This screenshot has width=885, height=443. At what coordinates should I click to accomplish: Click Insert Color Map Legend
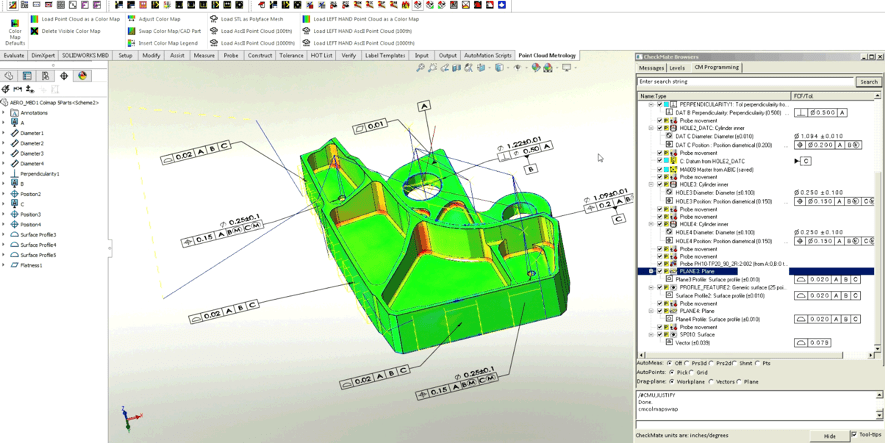pos(163,43)
